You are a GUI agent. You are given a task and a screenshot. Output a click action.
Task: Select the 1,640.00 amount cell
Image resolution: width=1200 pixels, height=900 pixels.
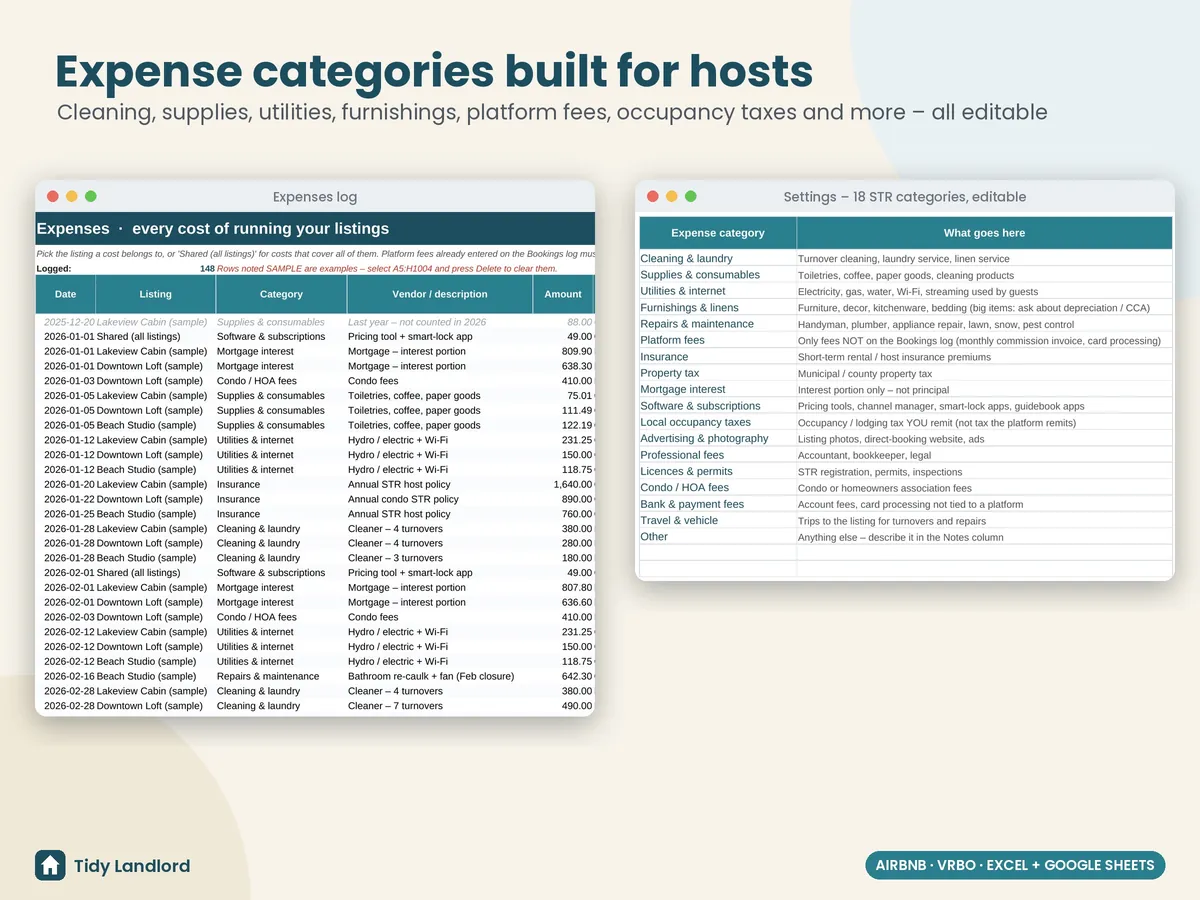tap(564, 484)
